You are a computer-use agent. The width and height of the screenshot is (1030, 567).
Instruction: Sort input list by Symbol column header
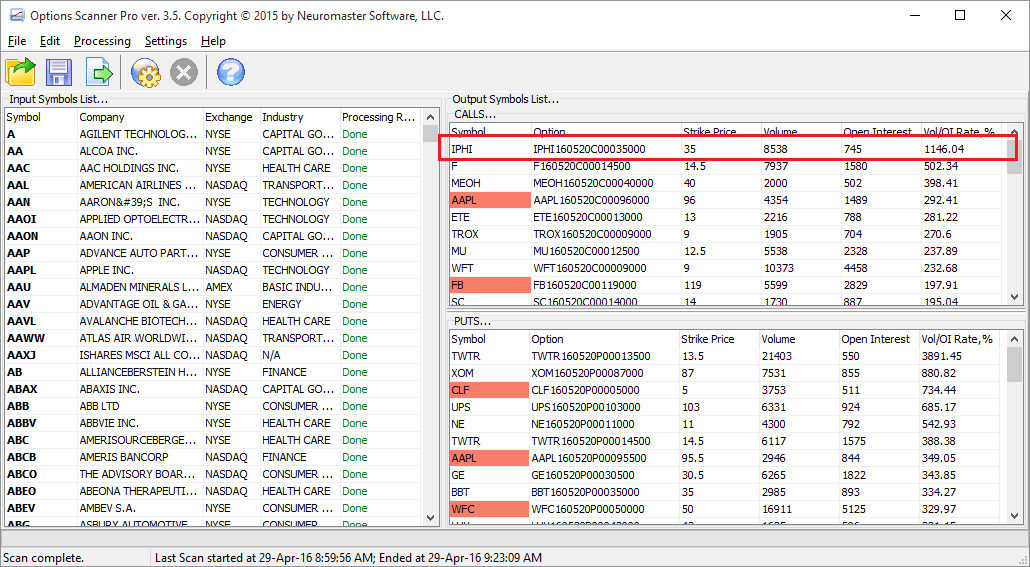pyautogui.click(x=41, y=117)
